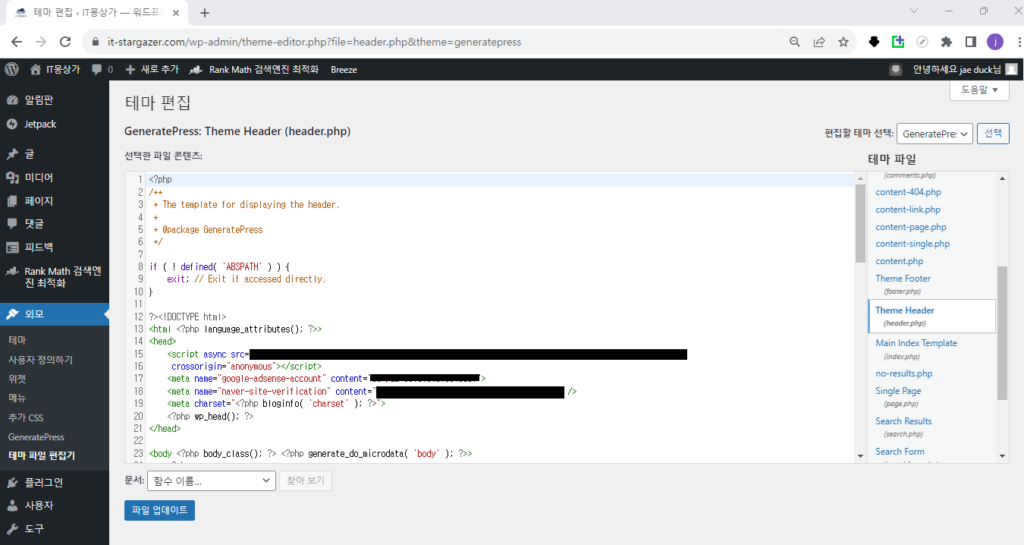This screenshot has height=545, width=1024.
Task: Click the 플러그인 plugins icon
Action: point(12,482)
